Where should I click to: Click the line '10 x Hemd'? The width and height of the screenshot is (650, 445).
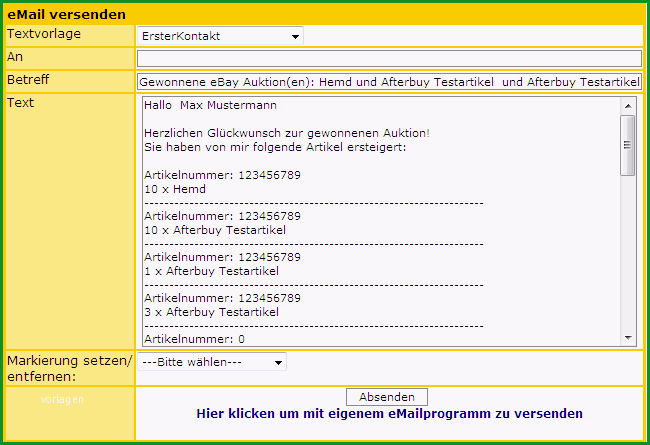click(175, 189)
